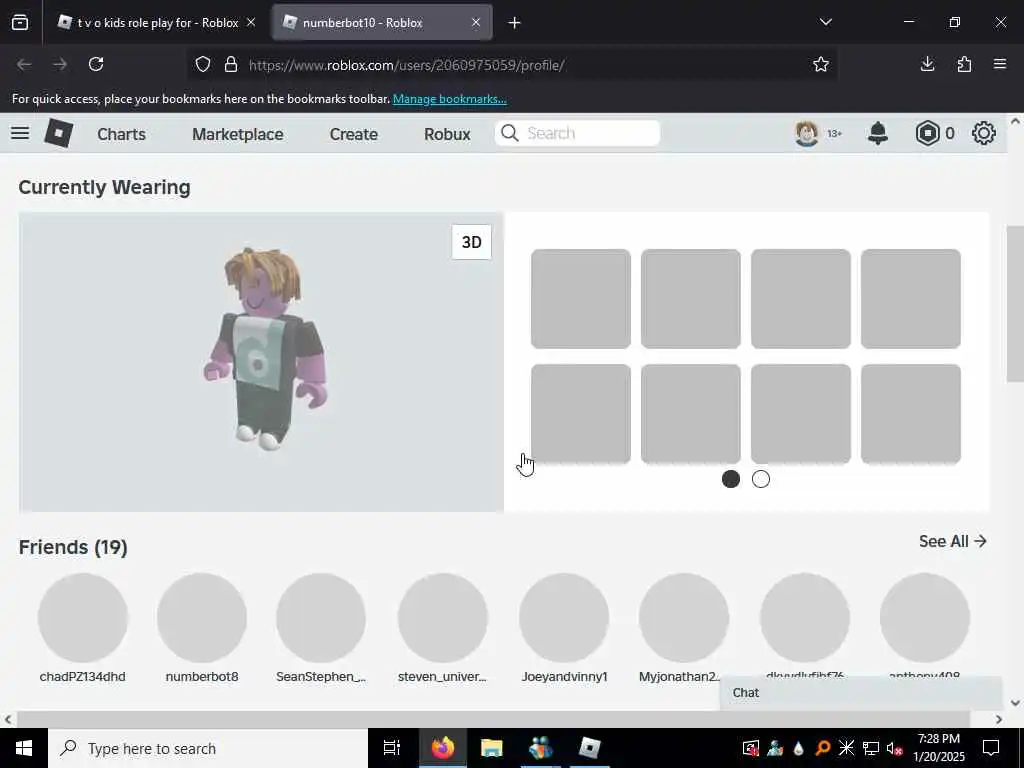Open the Chat panel

(861, 693)
